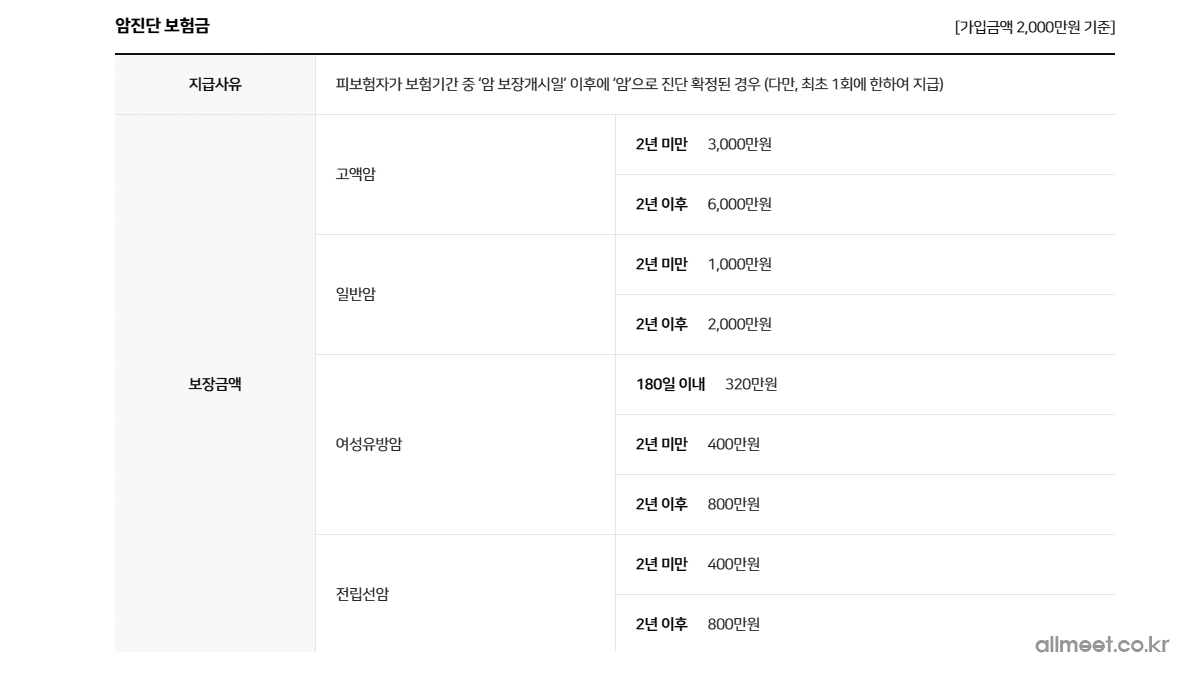
Task: Click the 지급사유 description text
Action: click(639, 84)
